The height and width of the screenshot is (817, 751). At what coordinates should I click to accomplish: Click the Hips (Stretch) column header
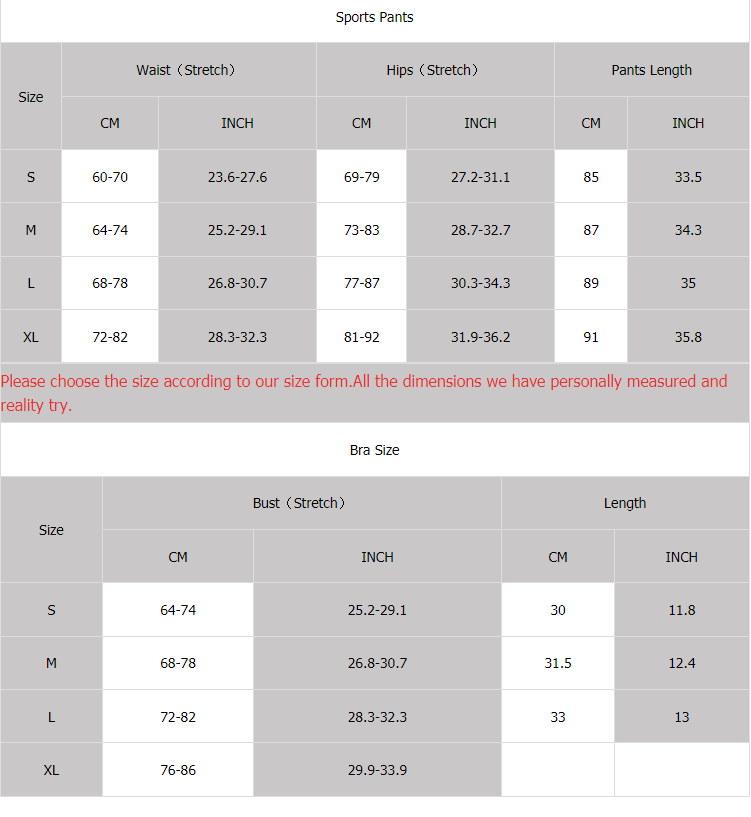tap(434, 70)
